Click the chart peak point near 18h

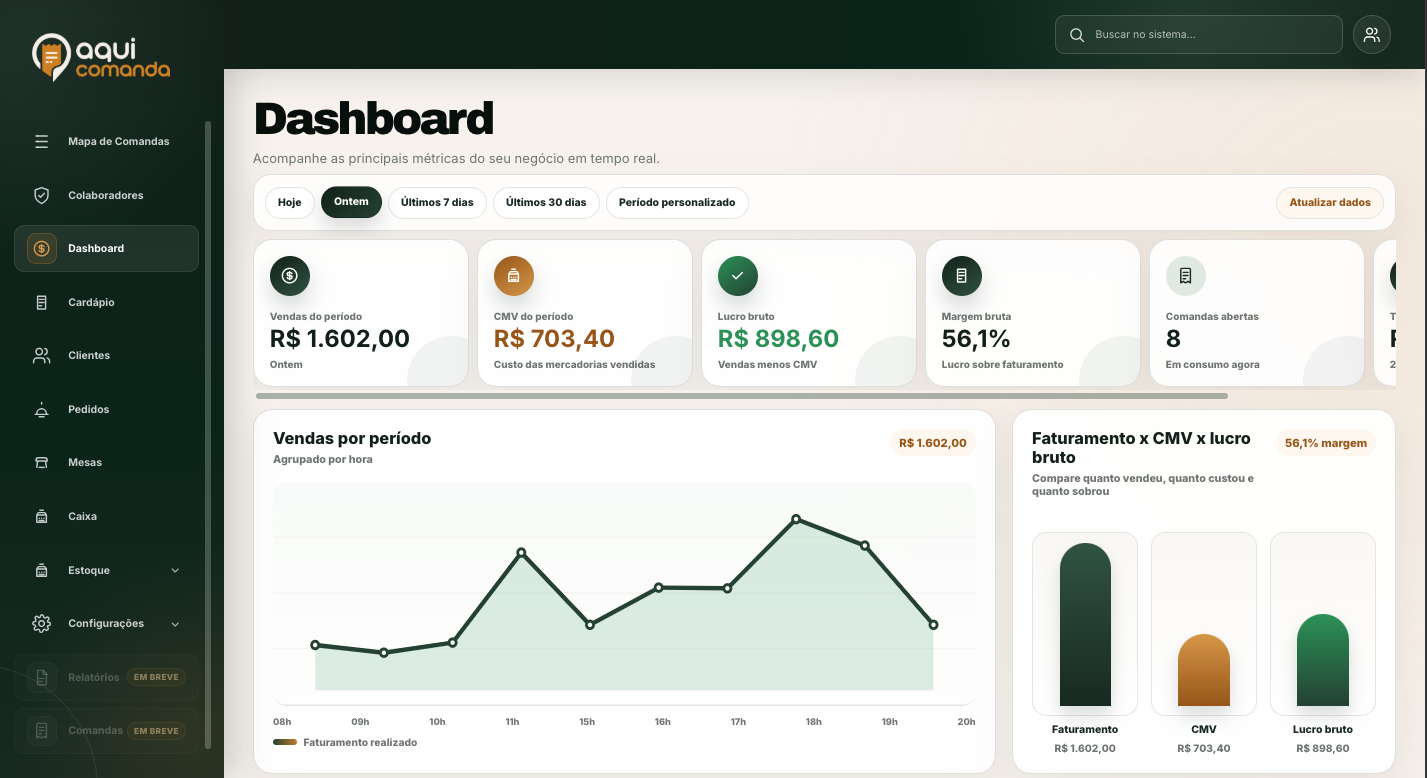[x=796, y=519]
